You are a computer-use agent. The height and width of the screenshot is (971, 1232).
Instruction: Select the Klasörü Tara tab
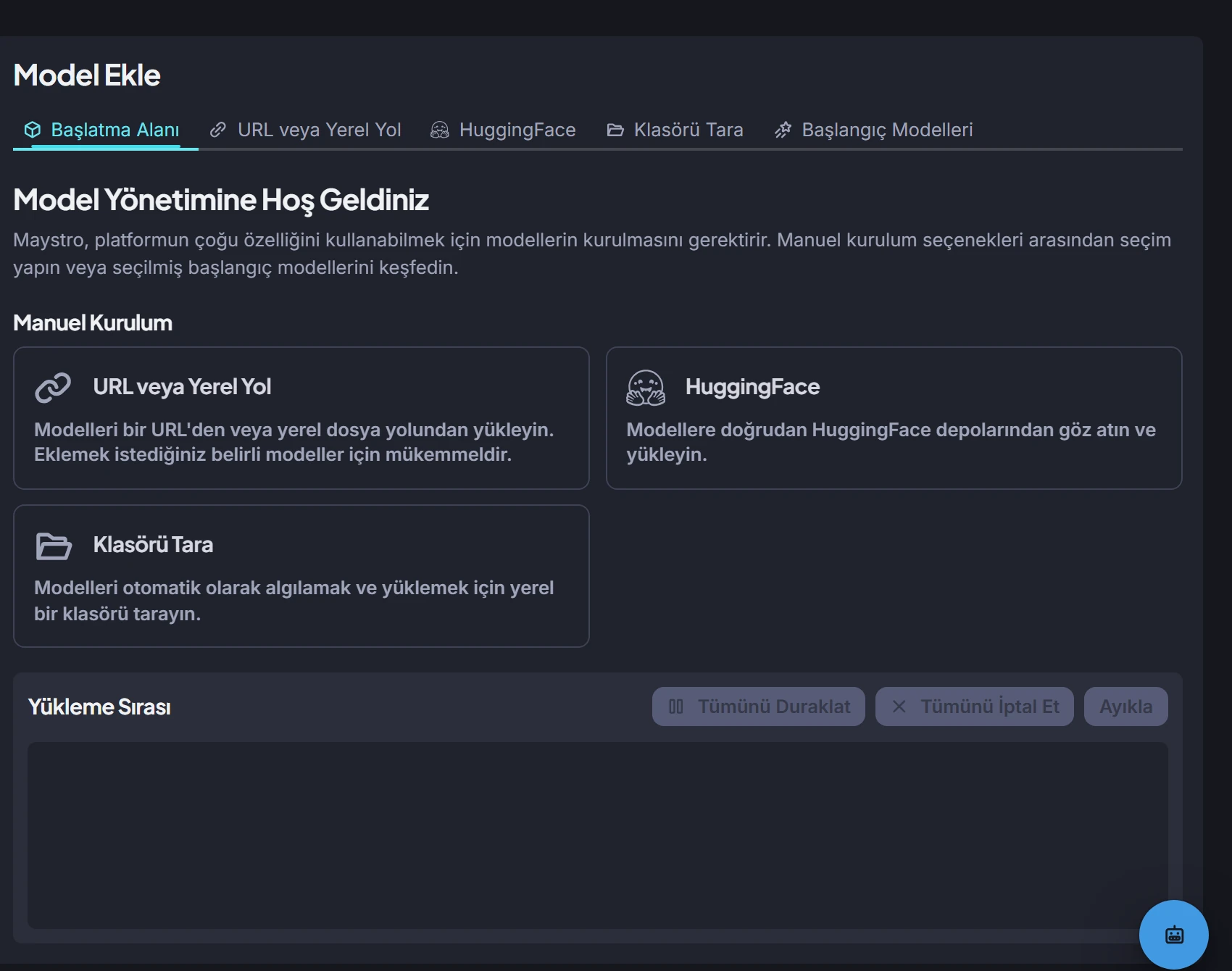coord(675,130)
